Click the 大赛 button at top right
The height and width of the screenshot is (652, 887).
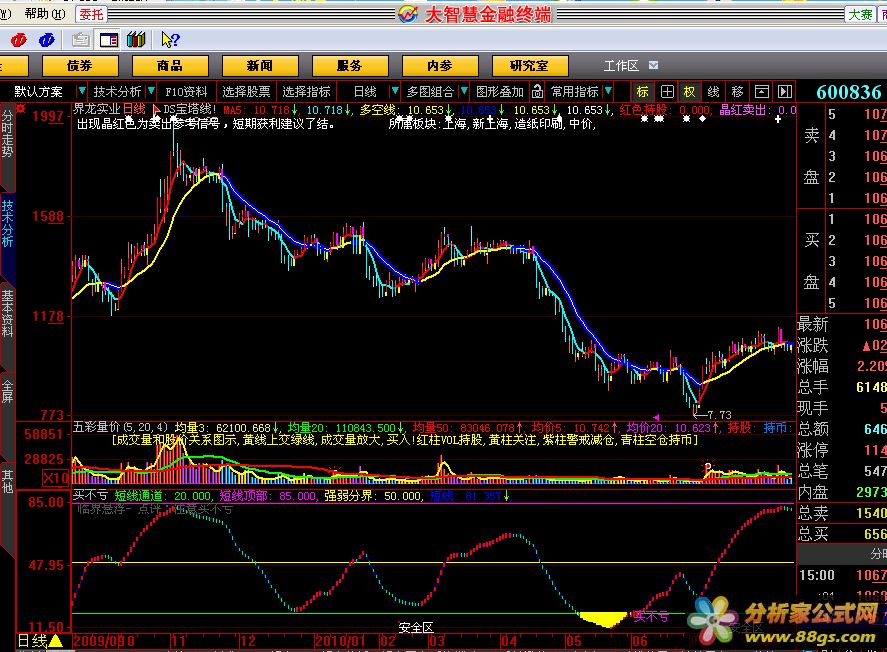[860, 14]
